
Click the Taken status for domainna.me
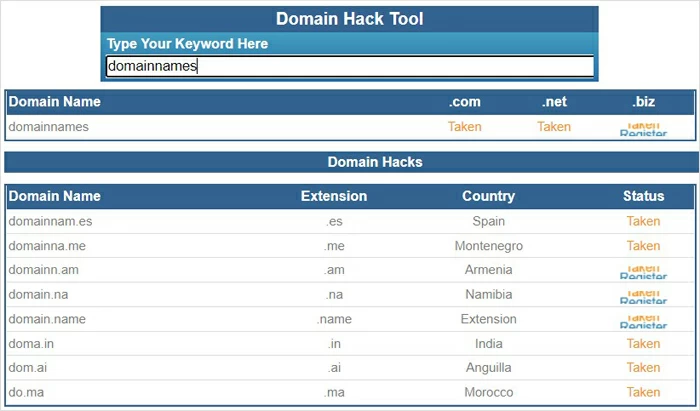(643, 246)
